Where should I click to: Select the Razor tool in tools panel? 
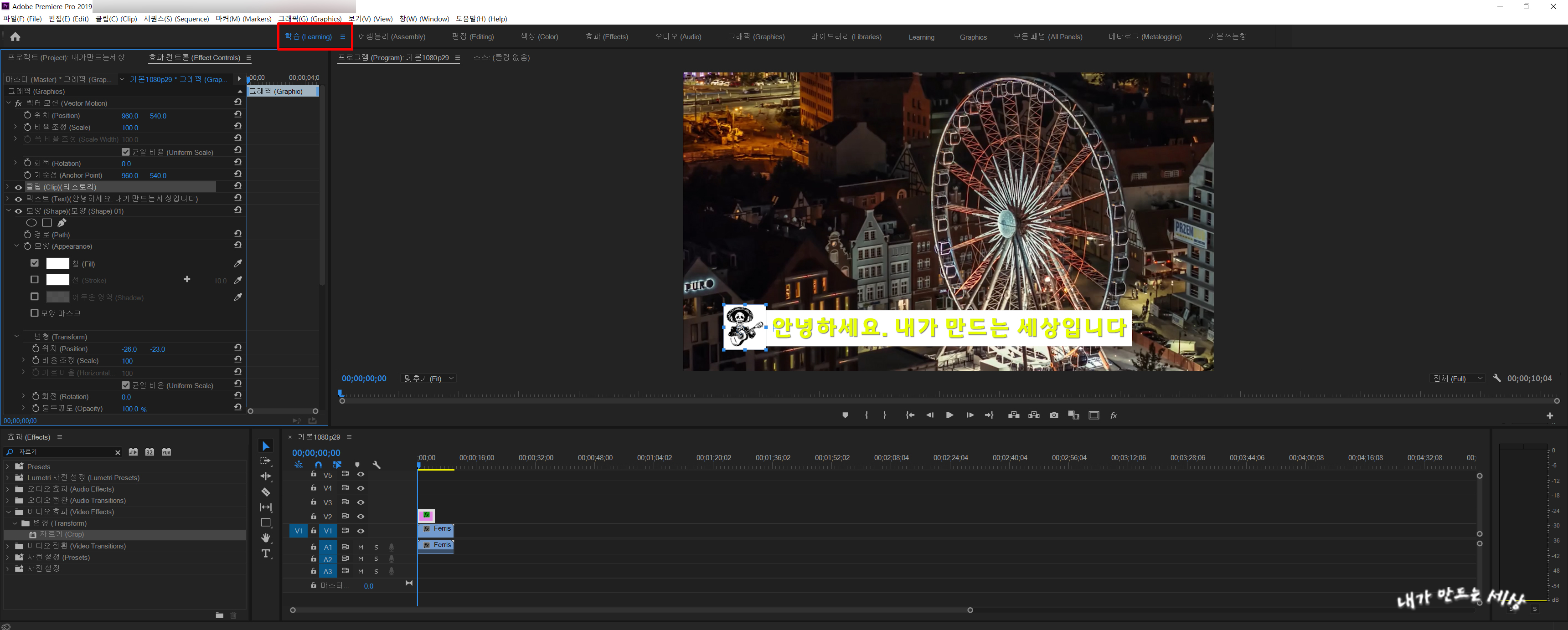[x=265, y=492]
